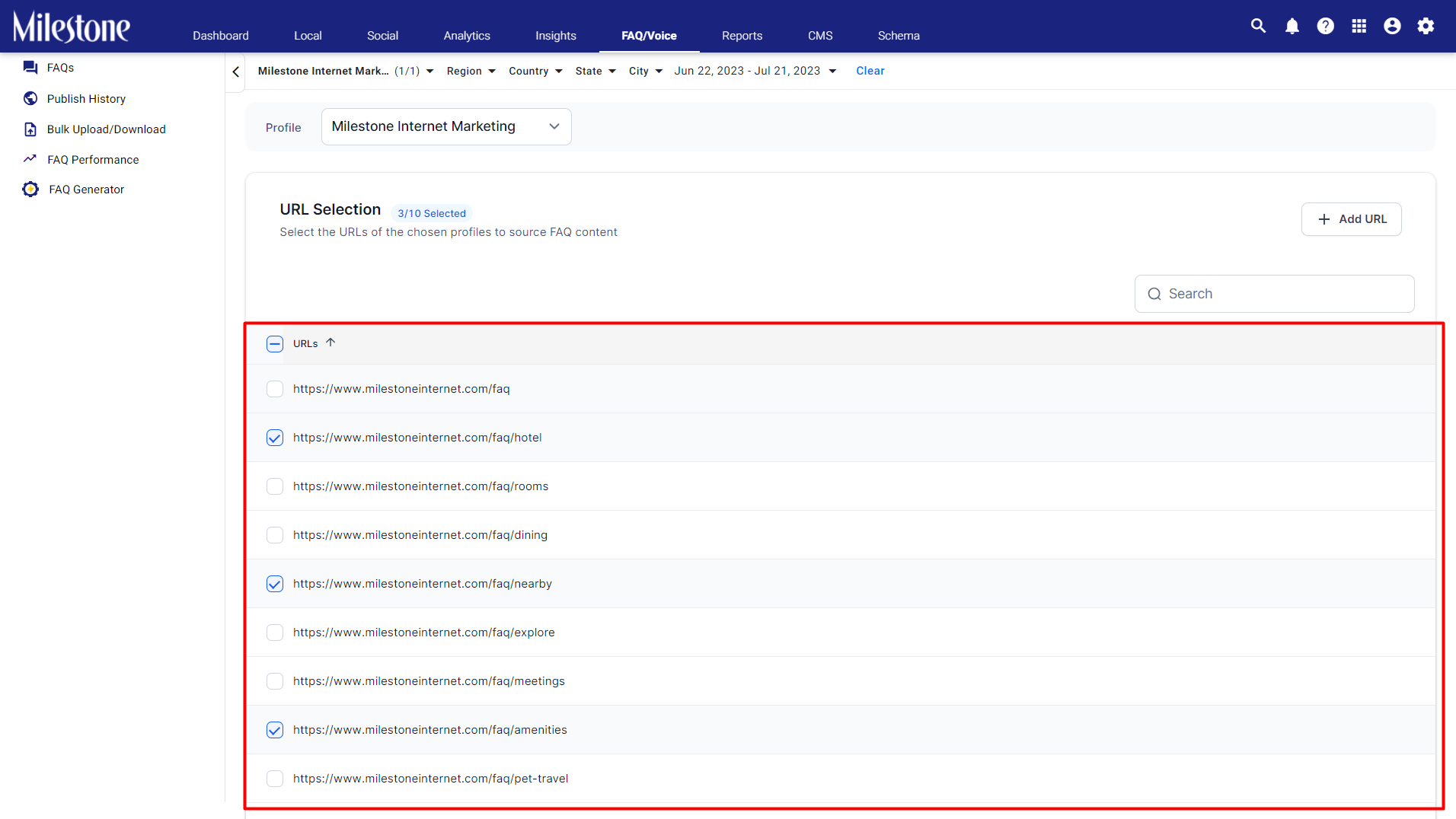
Task: Click the 3/10 Selected badge
Action: click(432, 214)
